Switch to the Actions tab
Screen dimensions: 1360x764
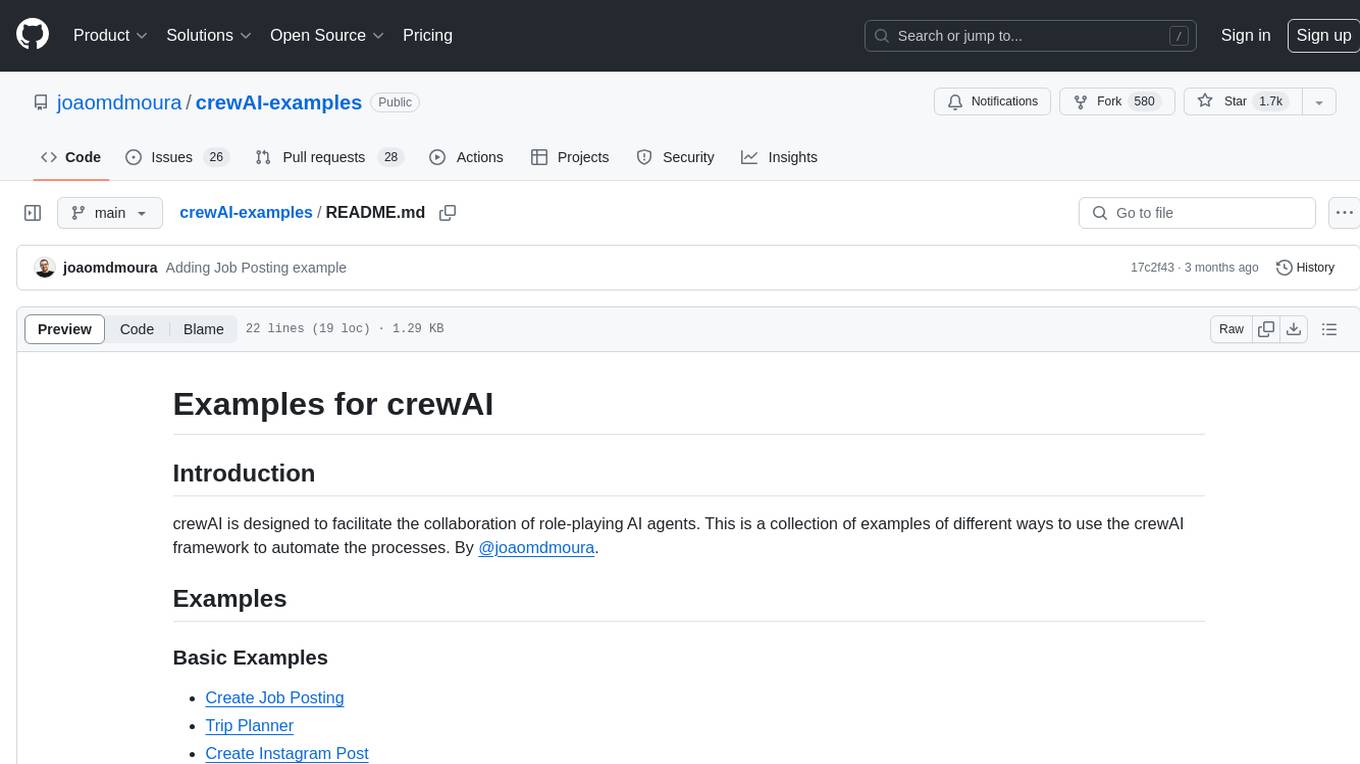466,157
